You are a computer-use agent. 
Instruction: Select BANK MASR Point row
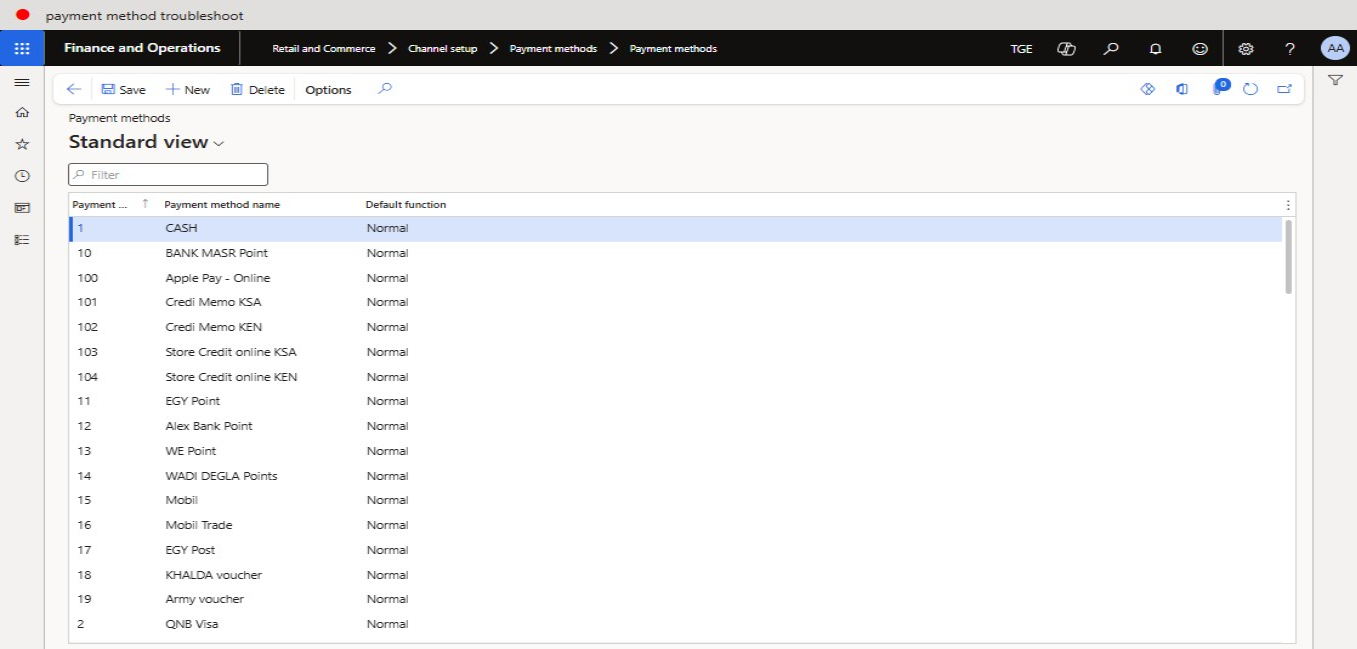pyautogui.click(x=675, y=253)
